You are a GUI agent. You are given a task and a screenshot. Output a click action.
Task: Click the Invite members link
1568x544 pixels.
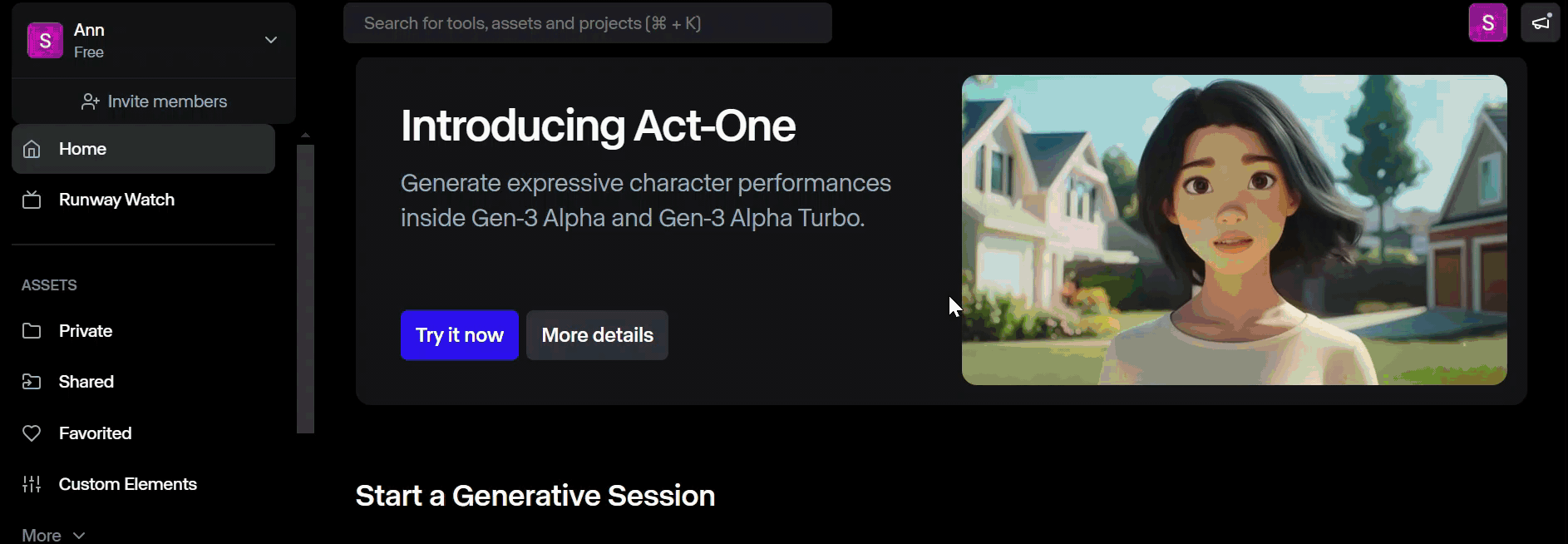[166, 101]
